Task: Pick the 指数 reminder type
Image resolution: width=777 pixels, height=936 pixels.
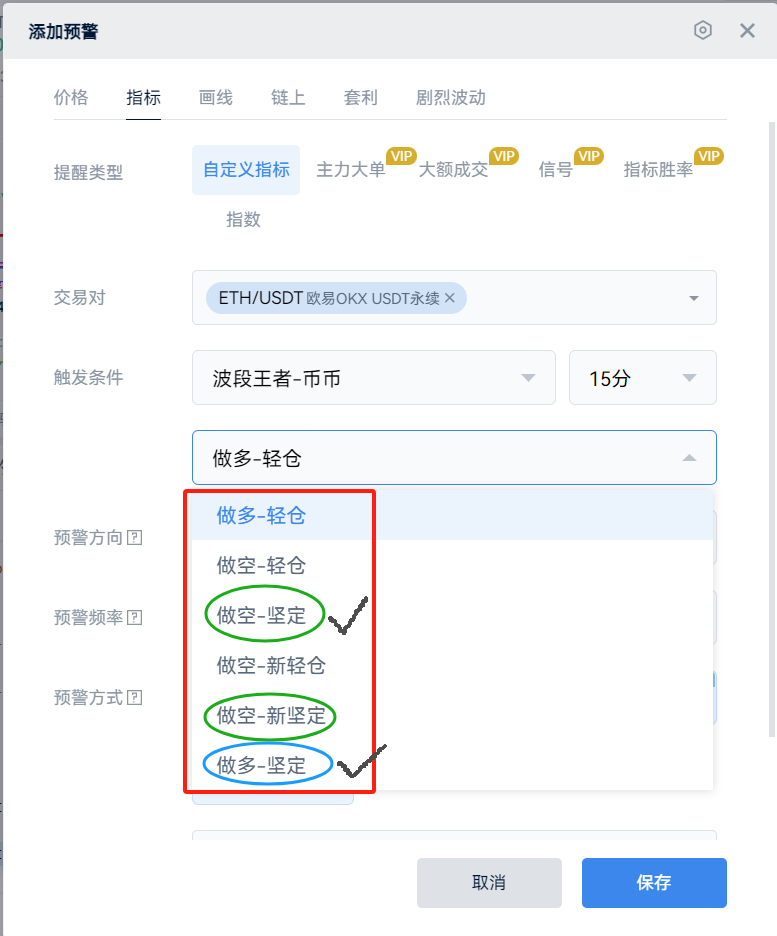Action: pos(243,220)
